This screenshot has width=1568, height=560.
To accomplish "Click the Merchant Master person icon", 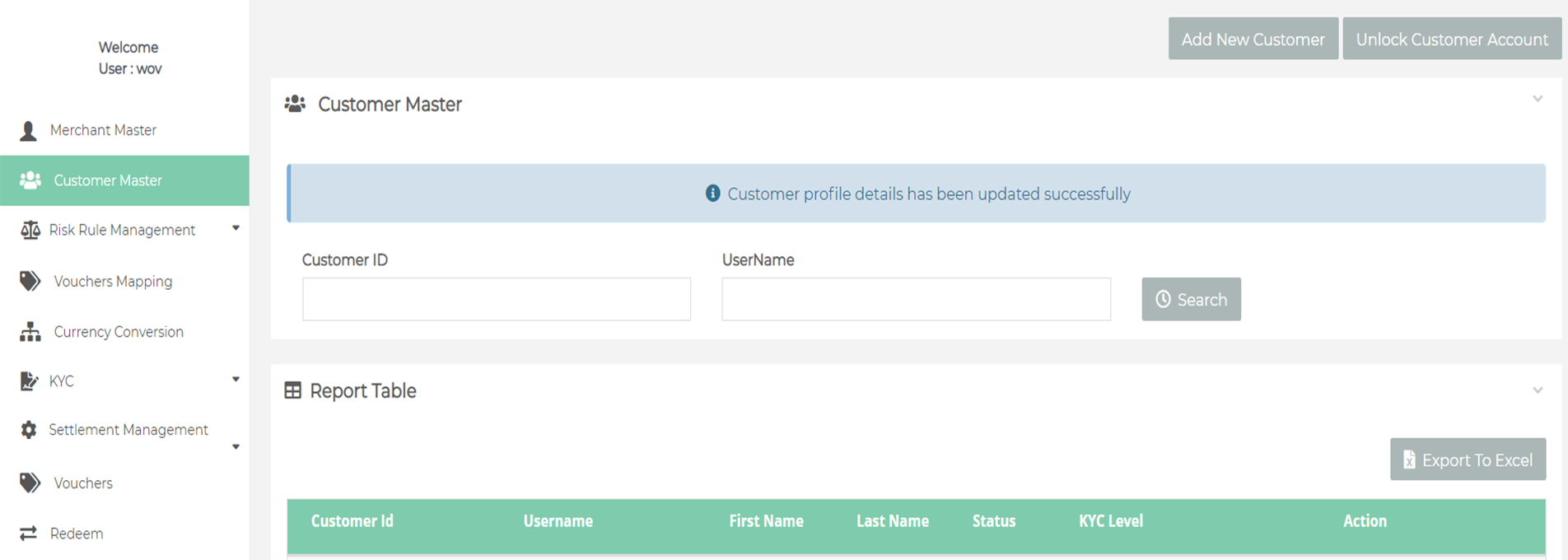I will 29,131.
